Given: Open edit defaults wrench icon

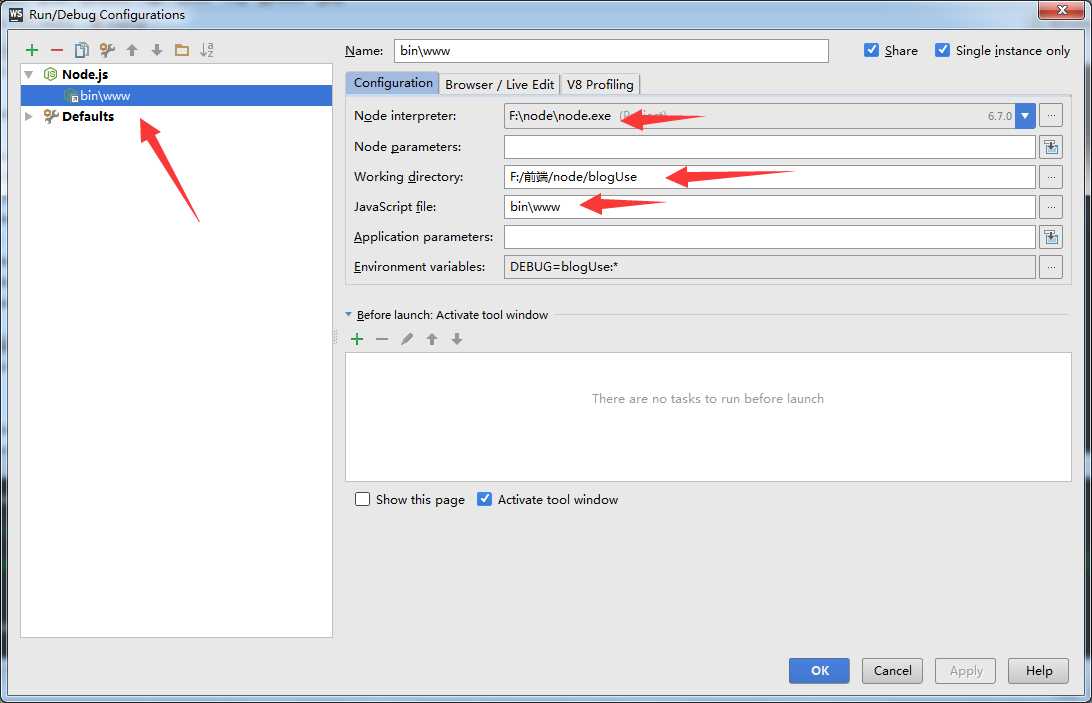Looking at the screenshot, I should [107, 50].
